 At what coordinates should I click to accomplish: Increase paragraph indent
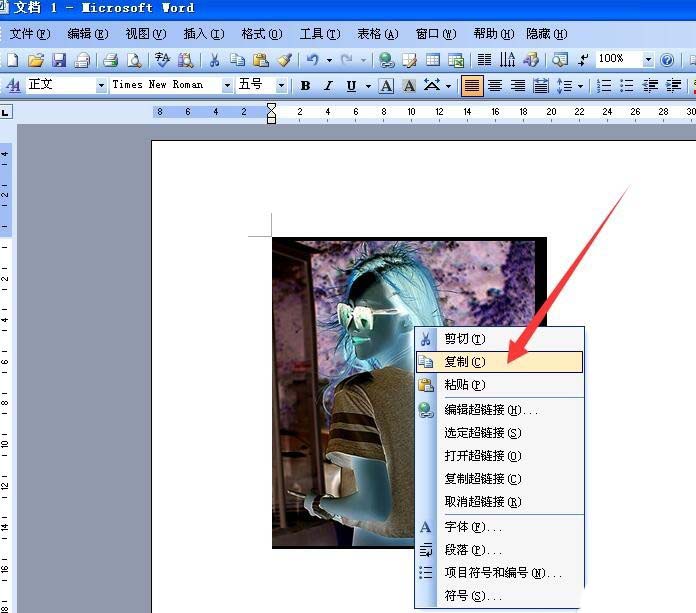(673, 85)
